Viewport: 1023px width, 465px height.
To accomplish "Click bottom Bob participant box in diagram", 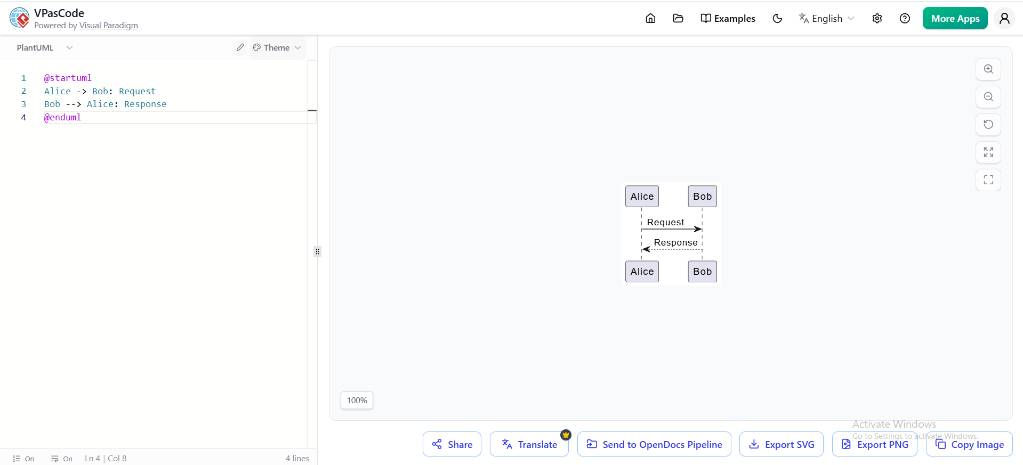I will (702, 271).
